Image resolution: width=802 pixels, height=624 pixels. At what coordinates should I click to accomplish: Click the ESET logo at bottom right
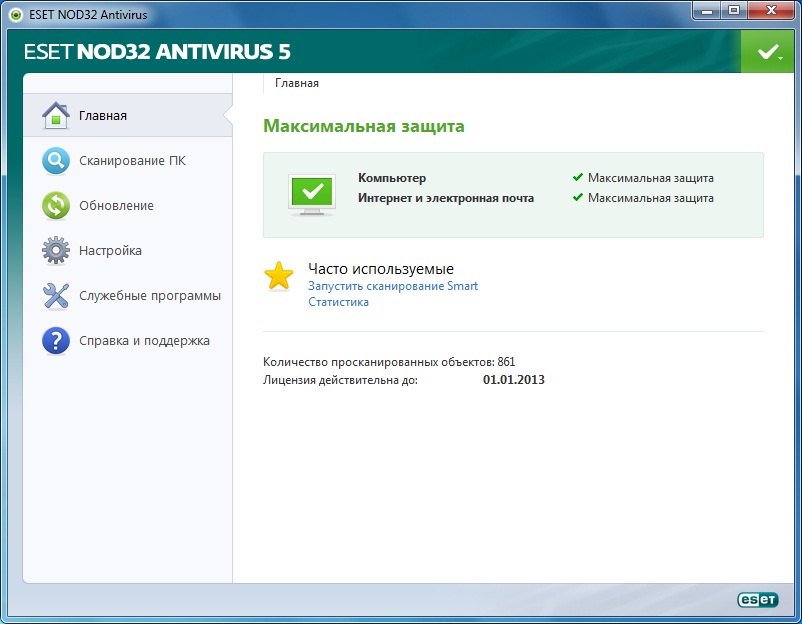758,599
